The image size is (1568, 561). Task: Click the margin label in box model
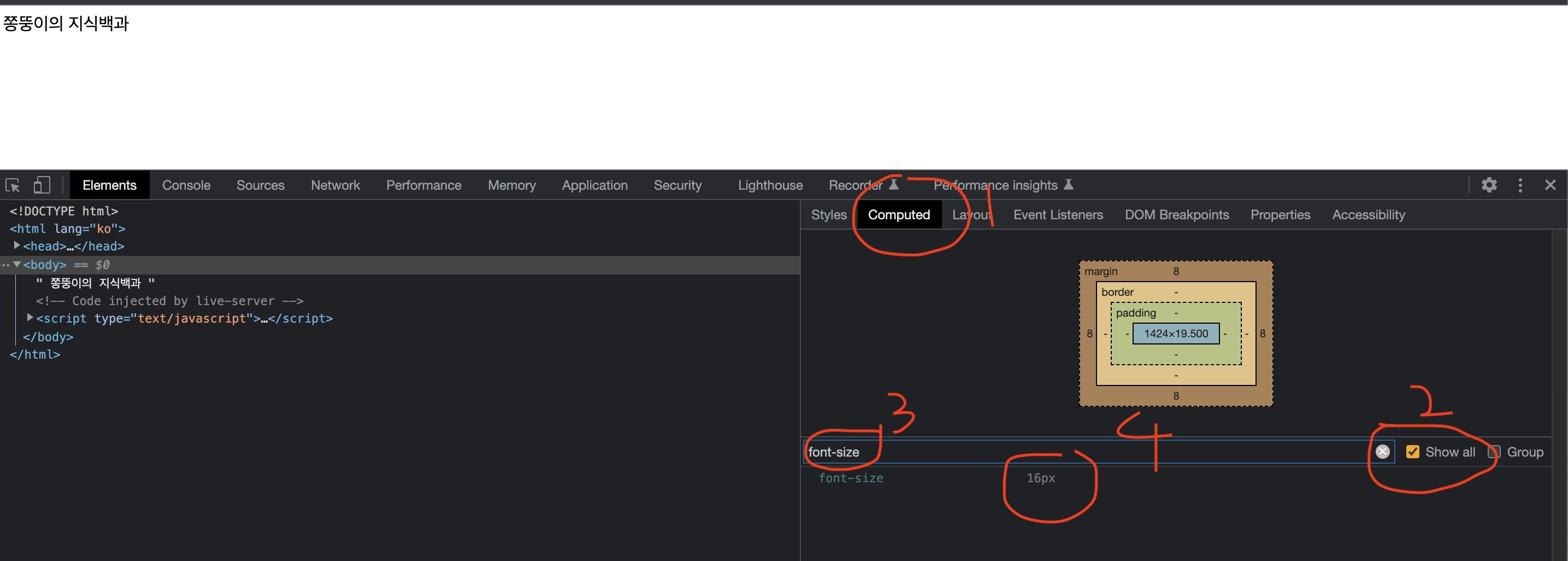pyautogui.click(x=1100, y=271)
